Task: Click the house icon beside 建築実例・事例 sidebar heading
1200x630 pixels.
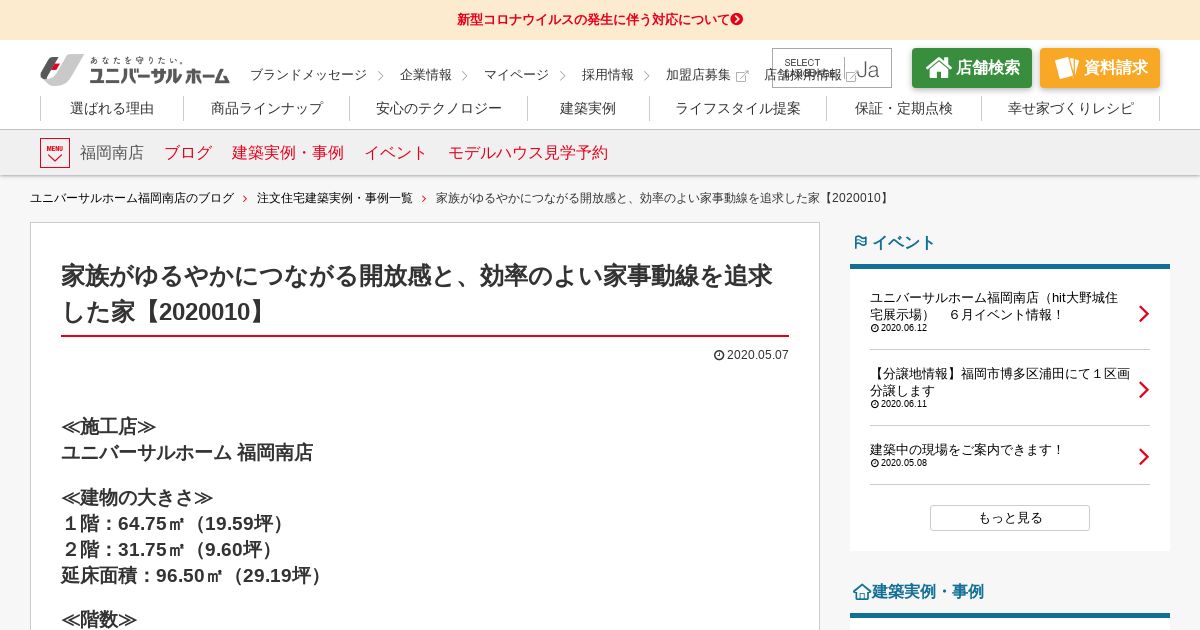Action: (x=861, y=592)
